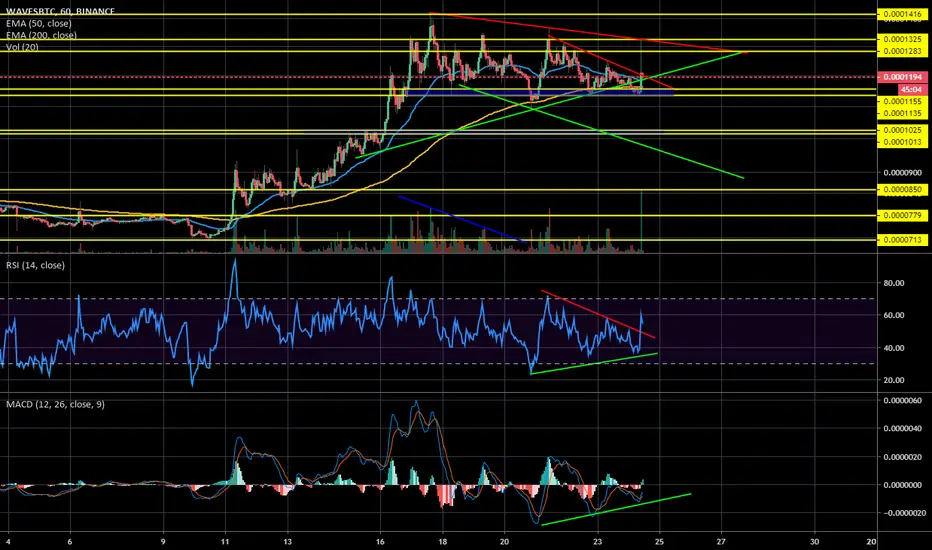Click the 0.0001325 price level label
This screenshot has height=550, width=932.
[902, 39]
